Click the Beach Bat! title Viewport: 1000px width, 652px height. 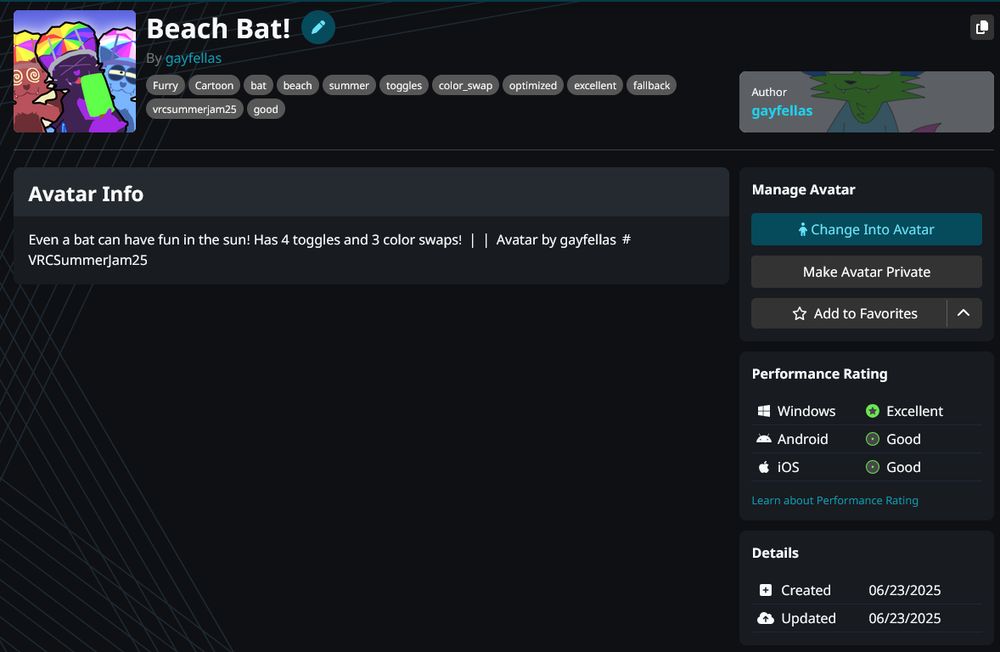(x=218, y=28)
